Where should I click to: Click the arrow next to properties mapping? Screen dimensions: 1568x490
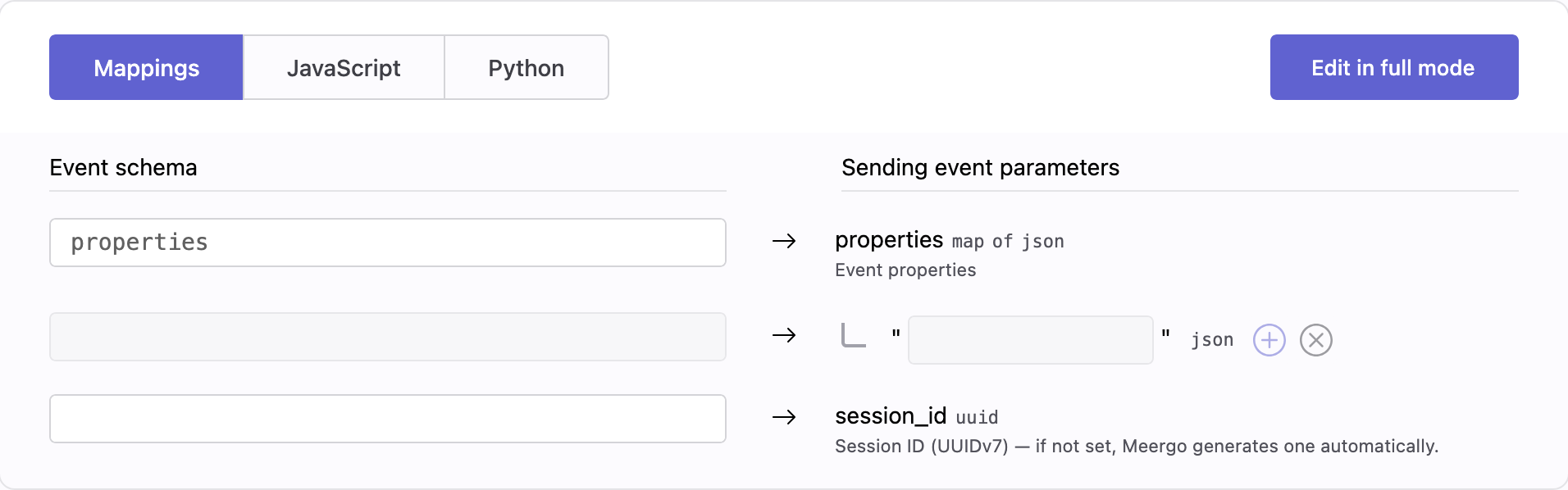click(x=784, y=242)
